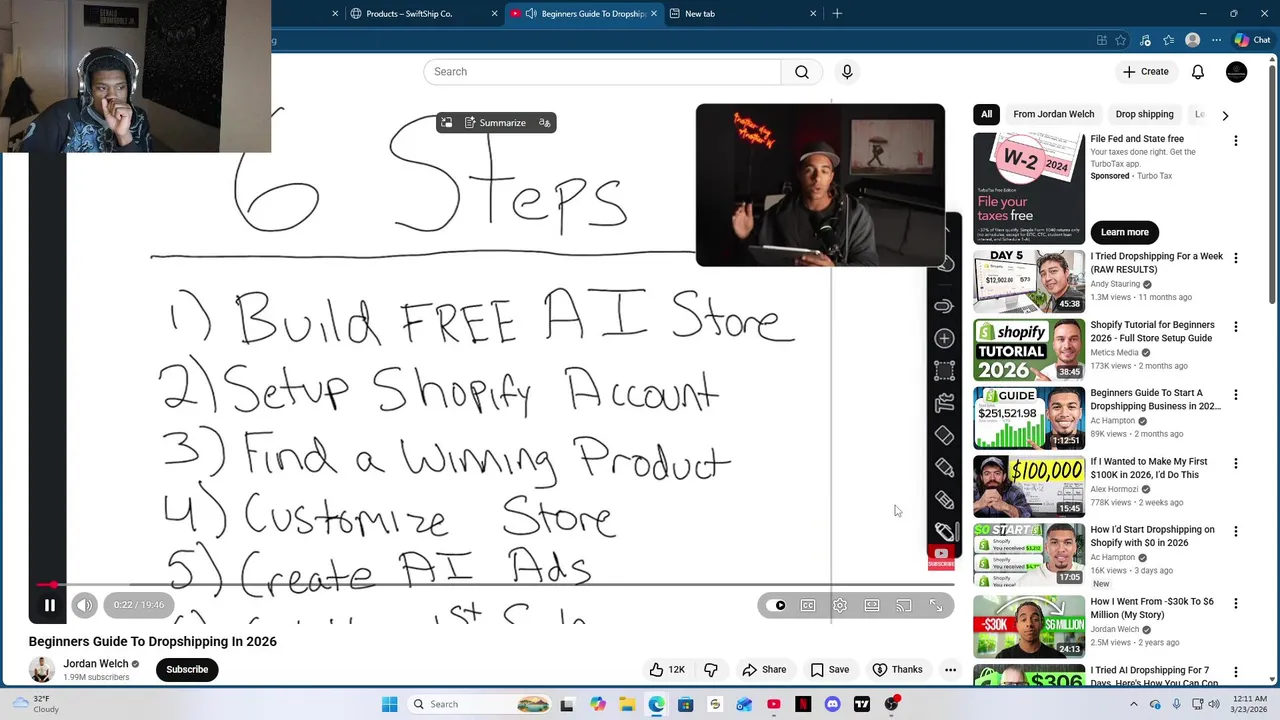Pause the video playback
1280x720 pixels.
[x=49, y=605]
